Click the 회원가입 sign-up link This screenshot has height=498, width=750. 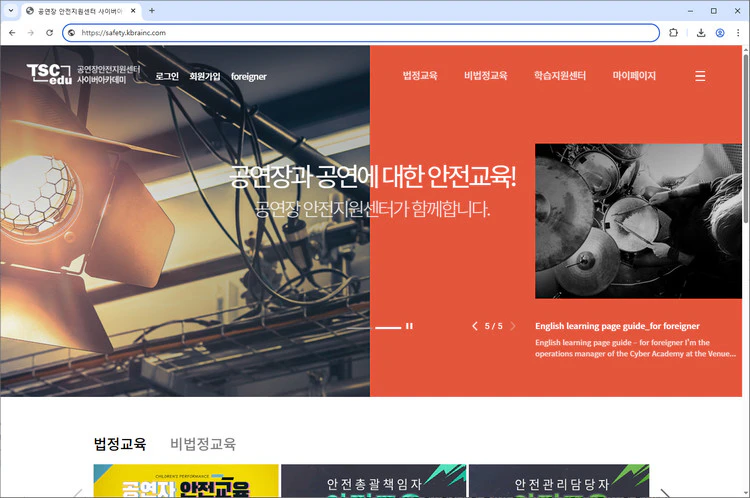coord(205,76)
